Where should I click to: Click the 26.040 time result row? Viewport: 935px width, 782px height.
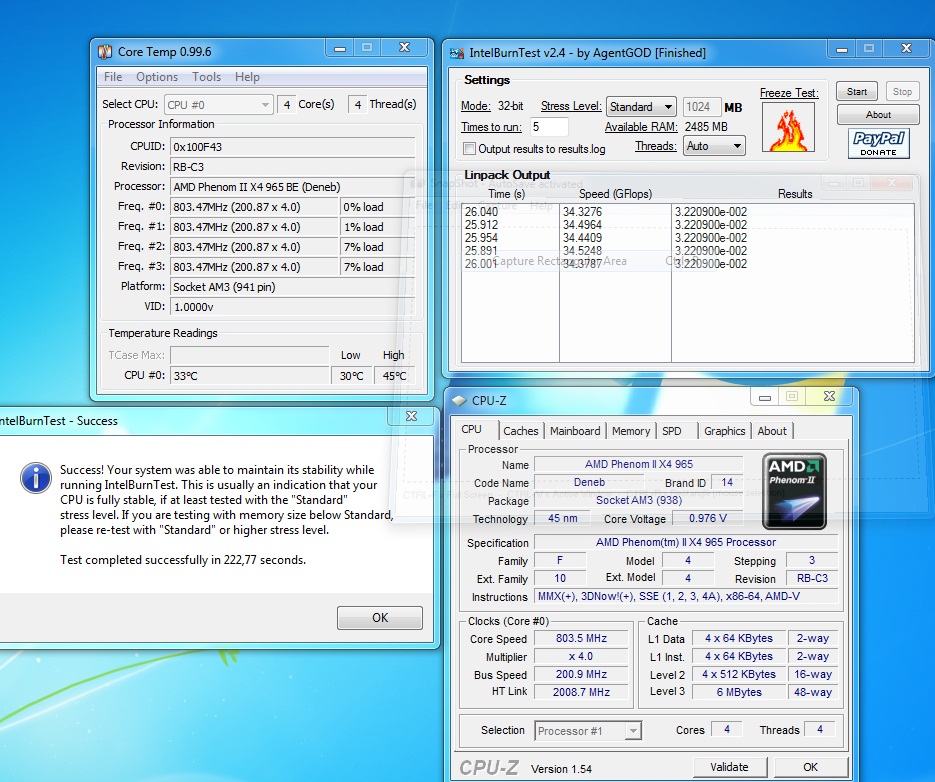[x=481, y=212]
